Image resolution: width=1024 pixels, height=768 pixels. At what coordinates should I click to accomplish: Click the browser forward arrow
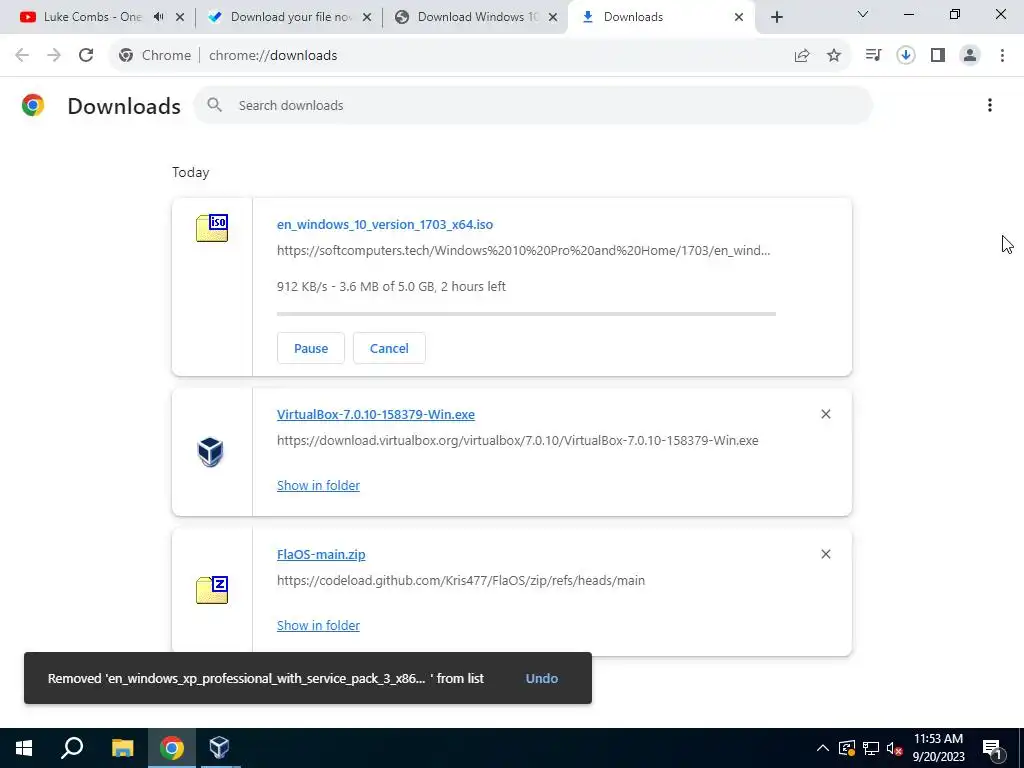point(54,55)
